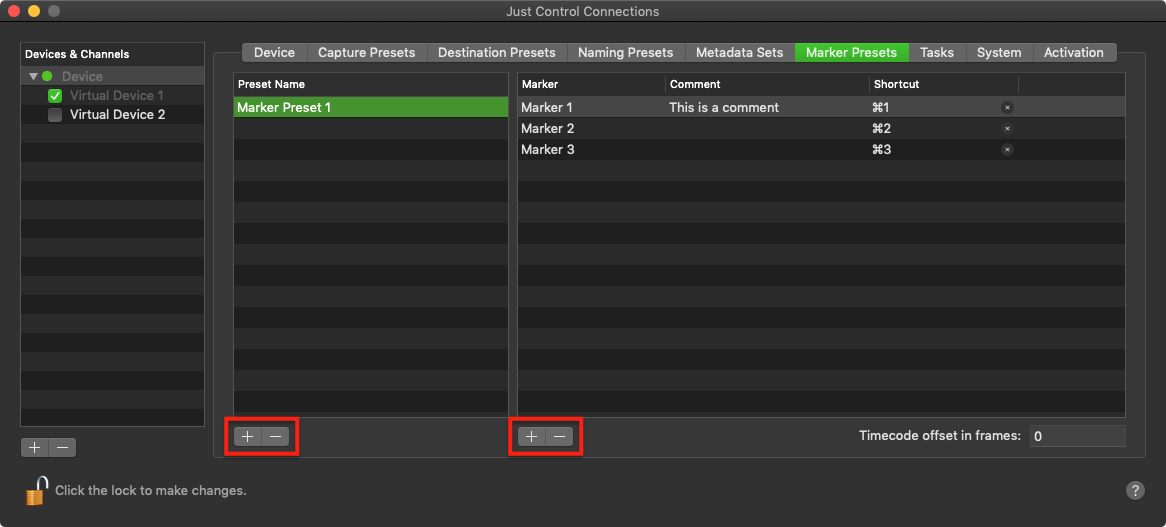Remove the selected marker preset
The image size is (1166, 527).
tap(275, 437)
